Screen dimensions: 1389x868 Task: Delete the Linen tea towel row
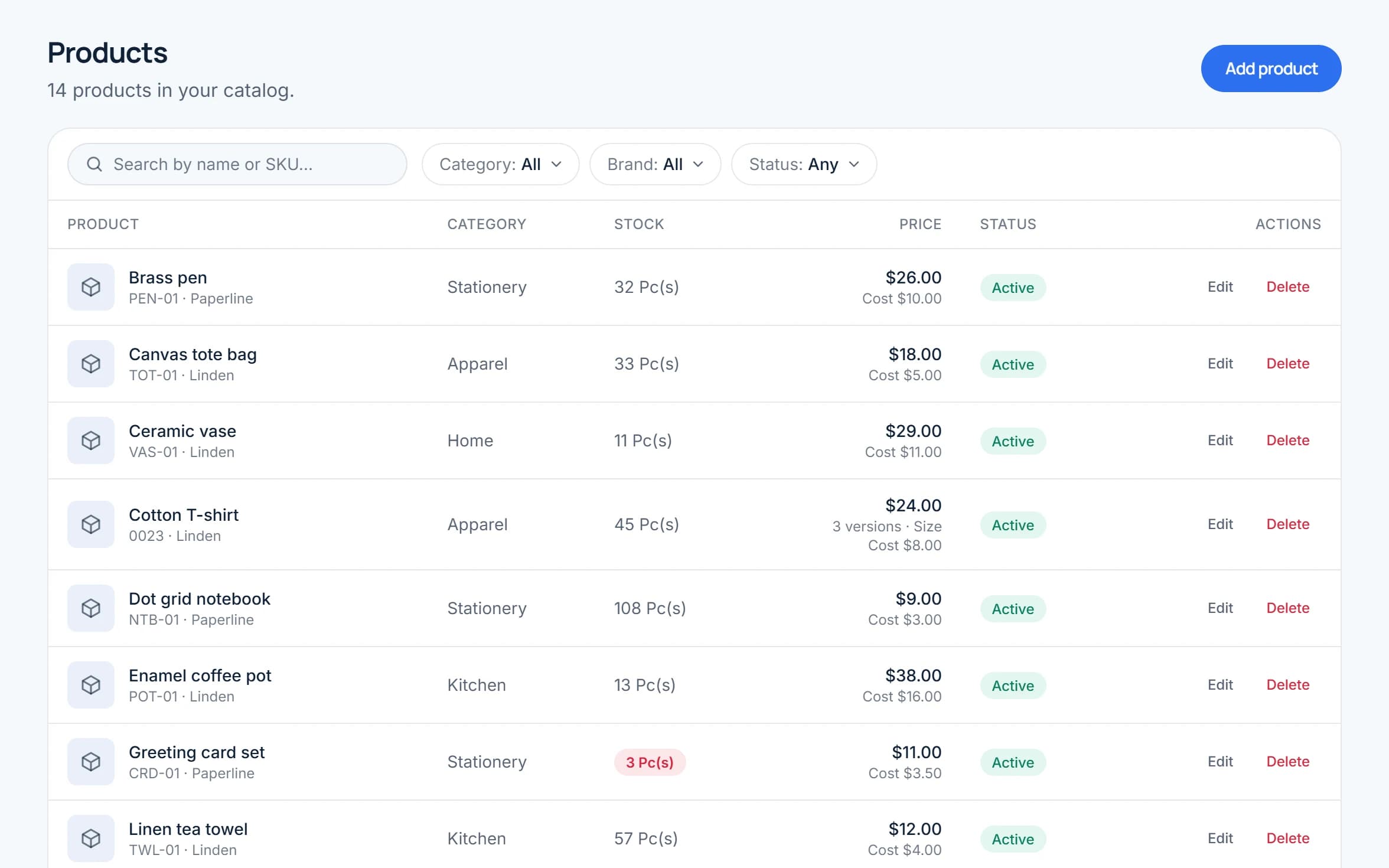pyautogui.click(x=1287, y=838)
